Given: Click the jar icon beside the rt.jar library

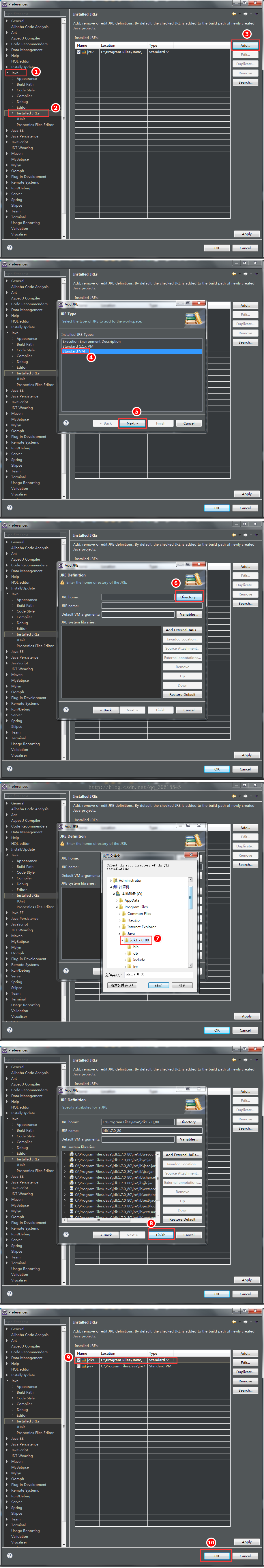Looking at the screenshot, I should tap(71, 1160).
